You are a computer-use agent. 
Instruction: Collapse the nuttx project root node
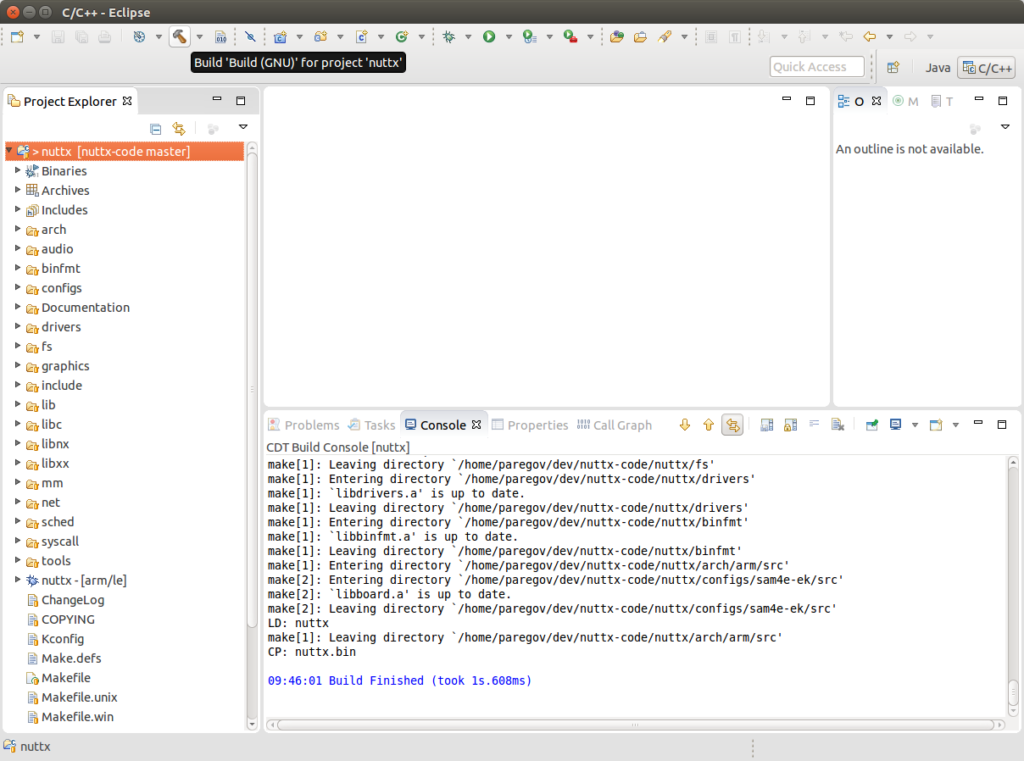pyautogui.click(x=10, y=151)
